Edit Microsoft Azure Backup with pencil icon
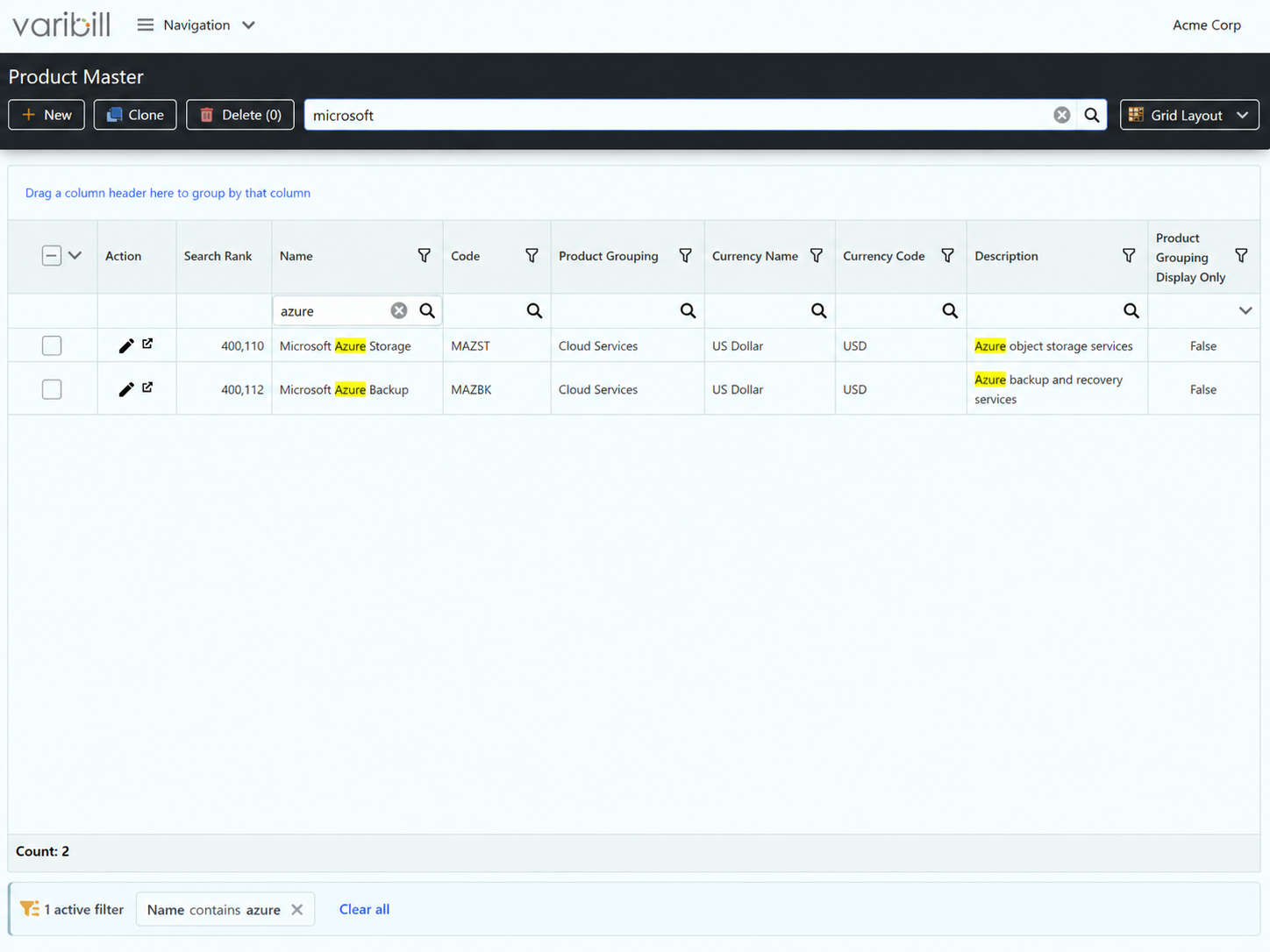This screenshot has width=1270, height=952. point(126,389)
